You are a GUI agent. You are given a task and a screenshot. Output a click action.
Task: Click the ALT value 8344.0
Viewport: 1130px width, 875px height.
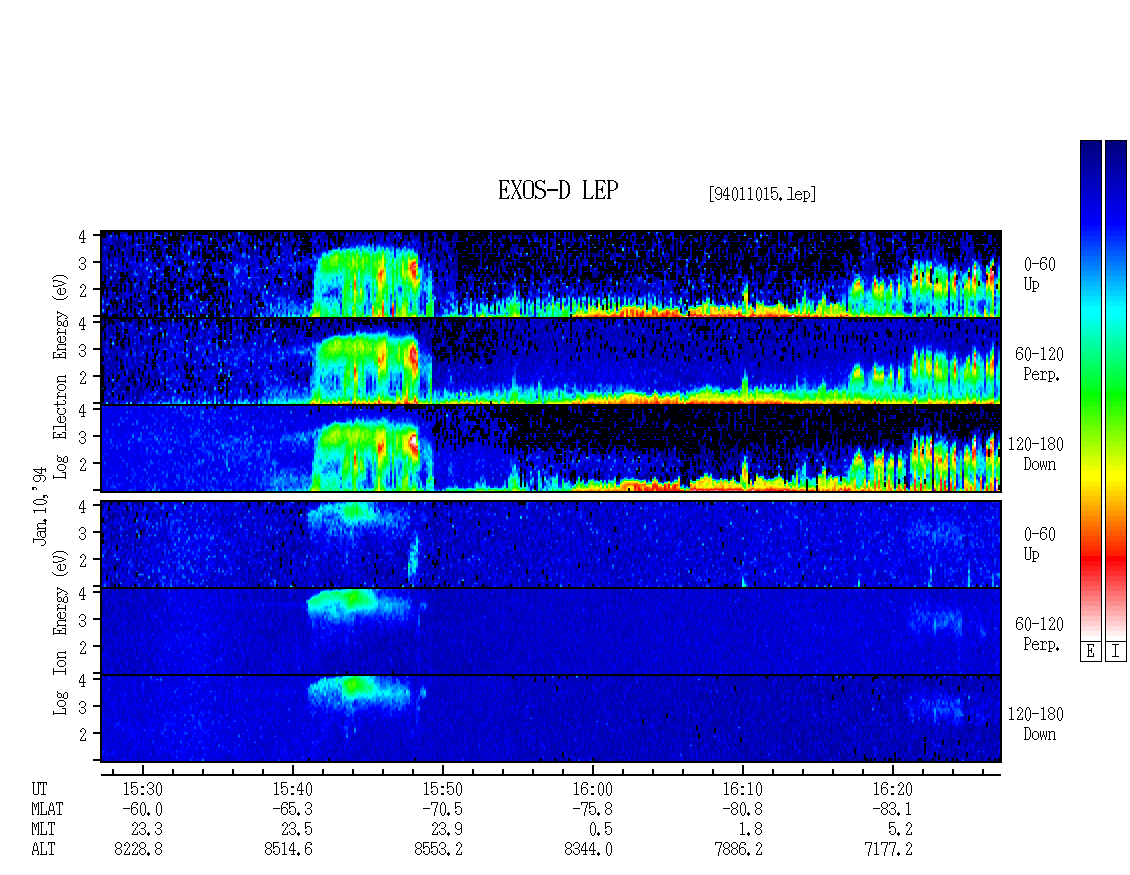click(588, 850)
